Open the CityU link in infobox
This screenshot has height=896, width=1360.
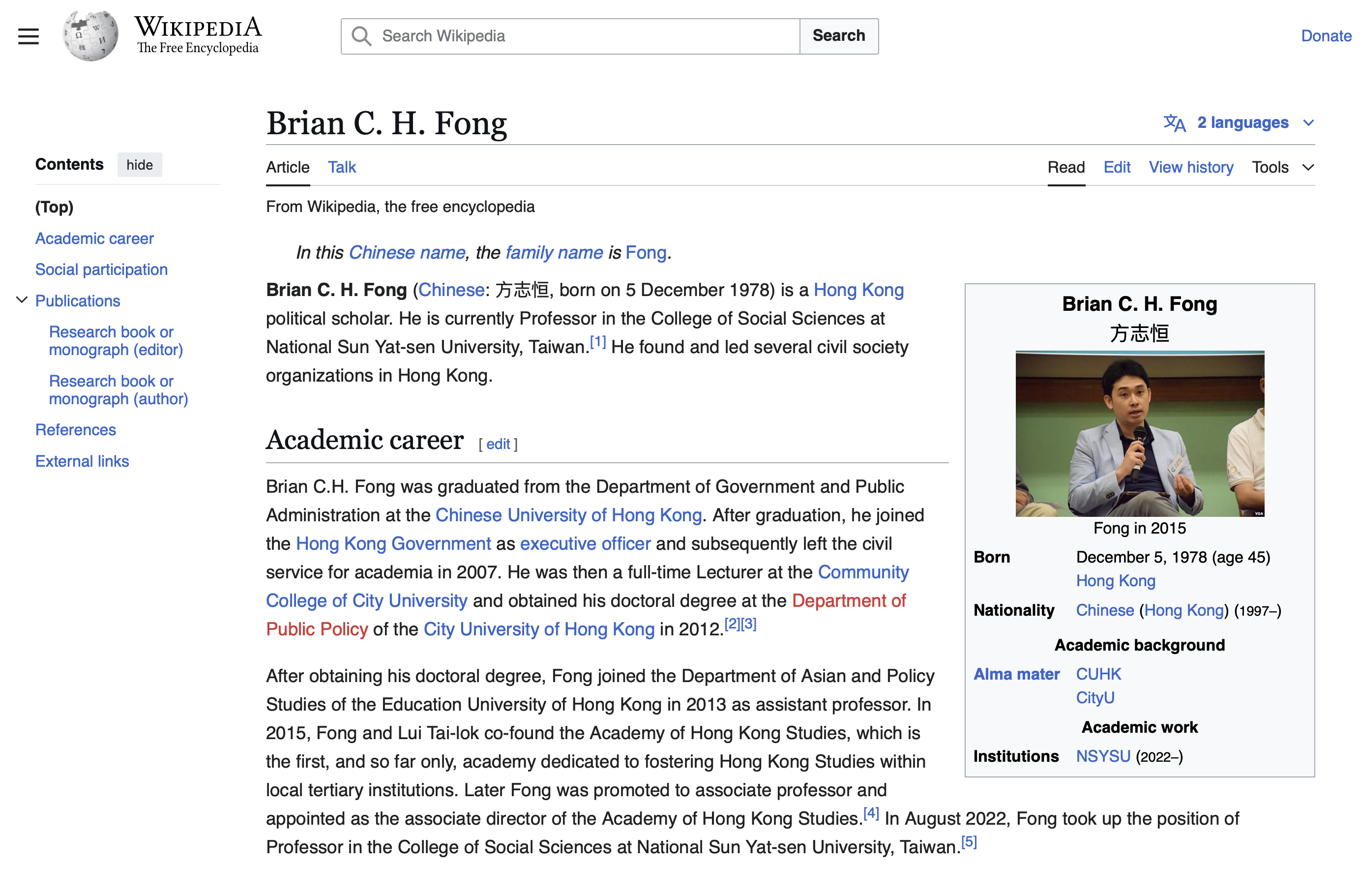[1095, 698]
